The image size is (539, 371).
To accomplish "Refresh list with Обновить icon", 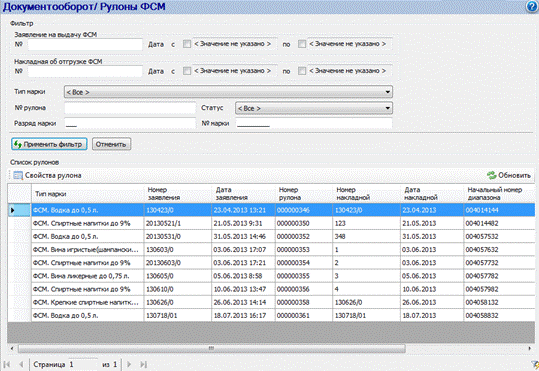I will 492,175.
